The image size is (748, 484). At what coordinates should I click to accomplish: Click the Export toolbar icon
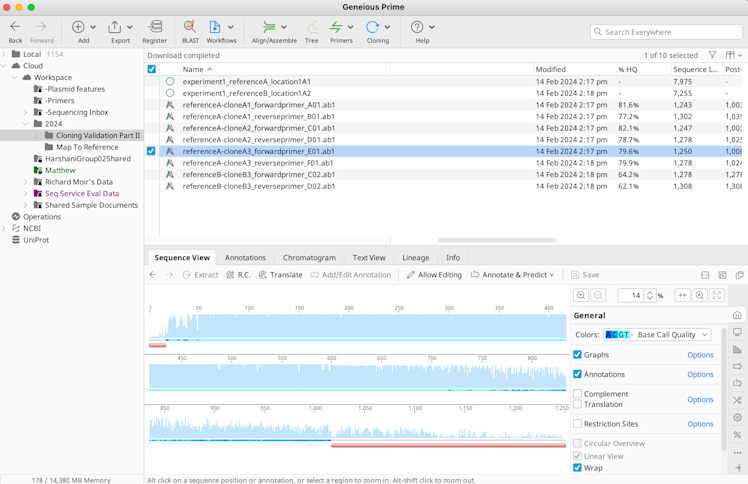[x=115, y=28]
